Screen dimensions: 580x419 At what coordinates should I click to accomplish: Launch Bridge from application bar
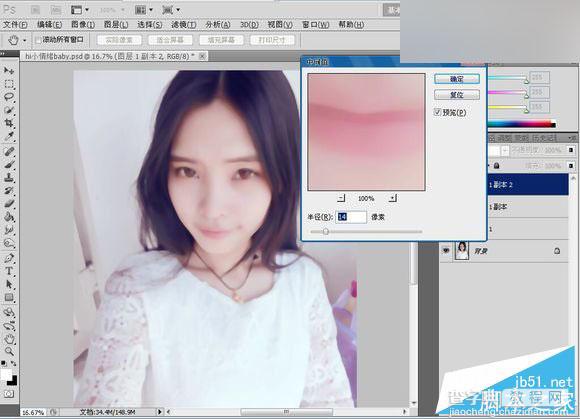pos(36,10)
